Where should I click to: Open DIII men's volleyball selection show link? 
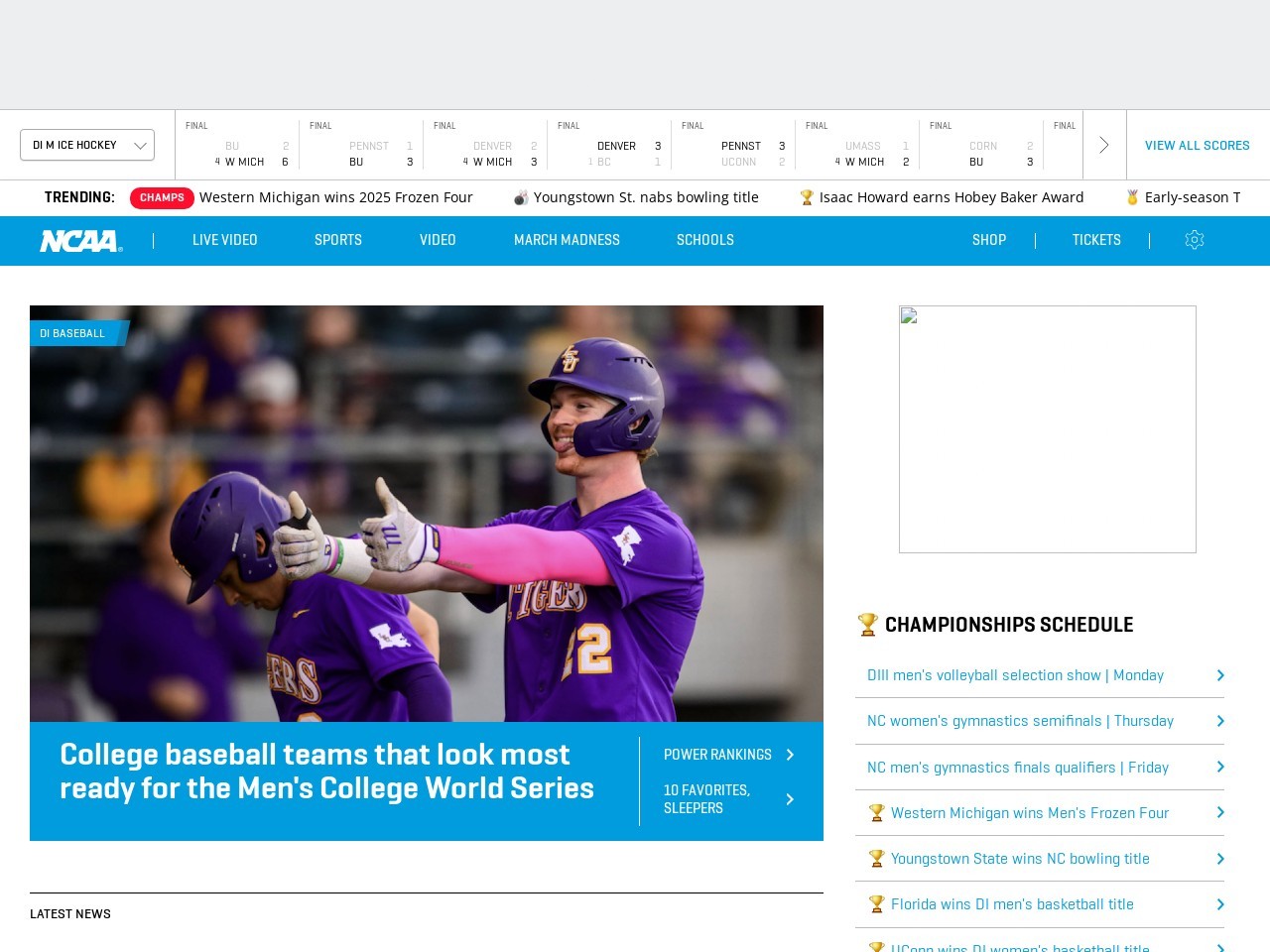point(1015,675)
